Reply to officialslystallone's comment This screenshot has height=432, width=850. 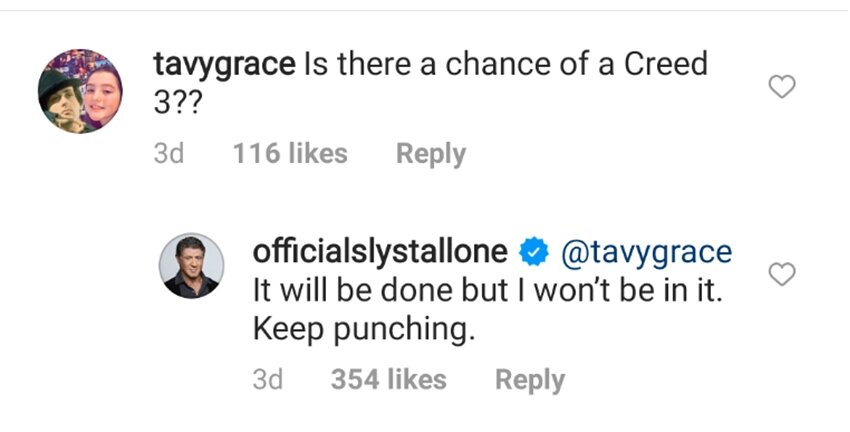pos(530,380)
